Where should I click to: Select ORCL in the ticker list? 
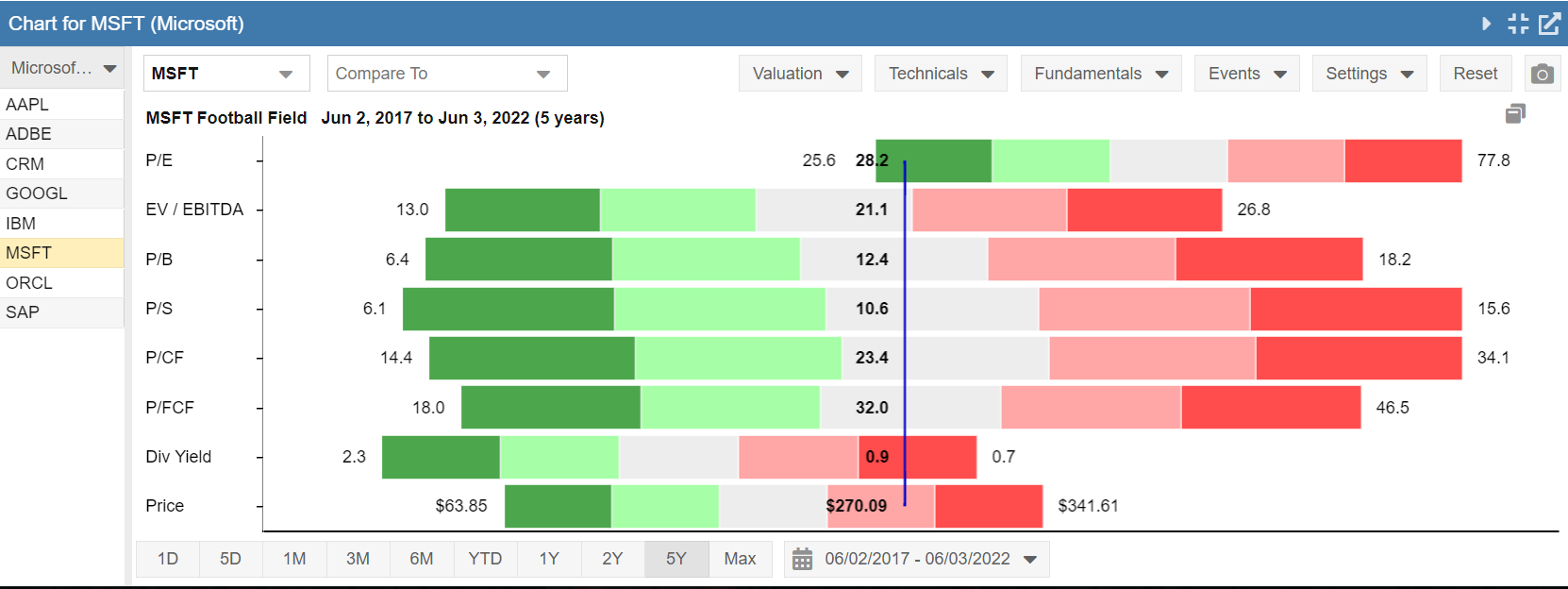(62, 283)
